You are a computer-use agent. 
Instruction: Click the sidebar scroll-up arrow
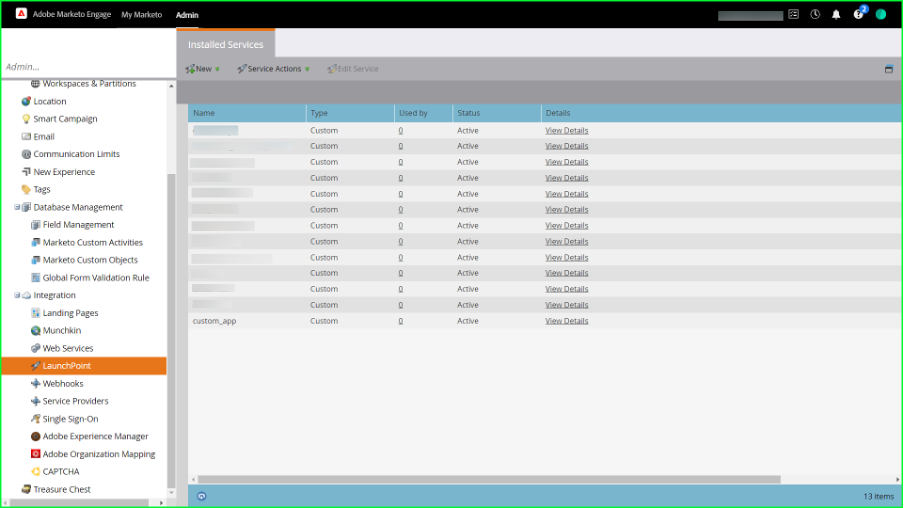(x=171, y=86)
